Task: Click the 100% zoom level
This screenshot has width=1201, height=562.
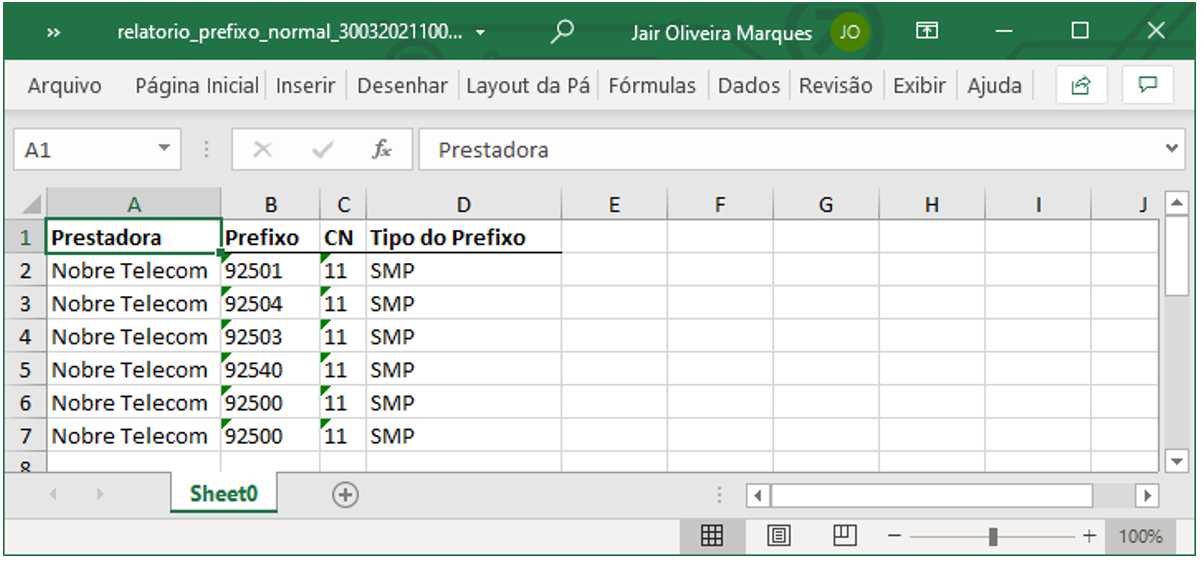Action: [x=1139, y=537]
